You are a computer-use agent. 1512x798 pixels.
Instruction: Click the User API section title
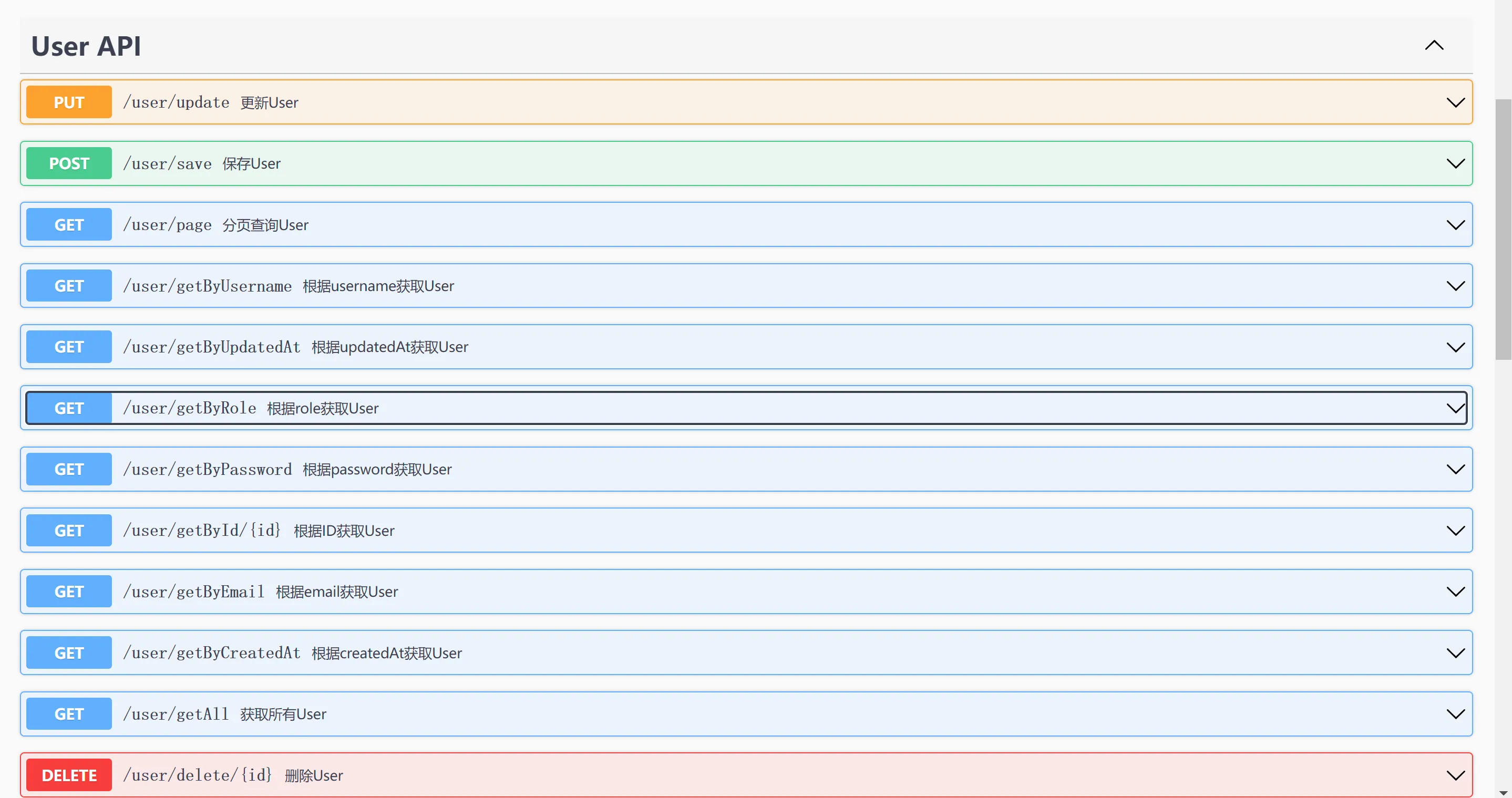pos(86,46)
